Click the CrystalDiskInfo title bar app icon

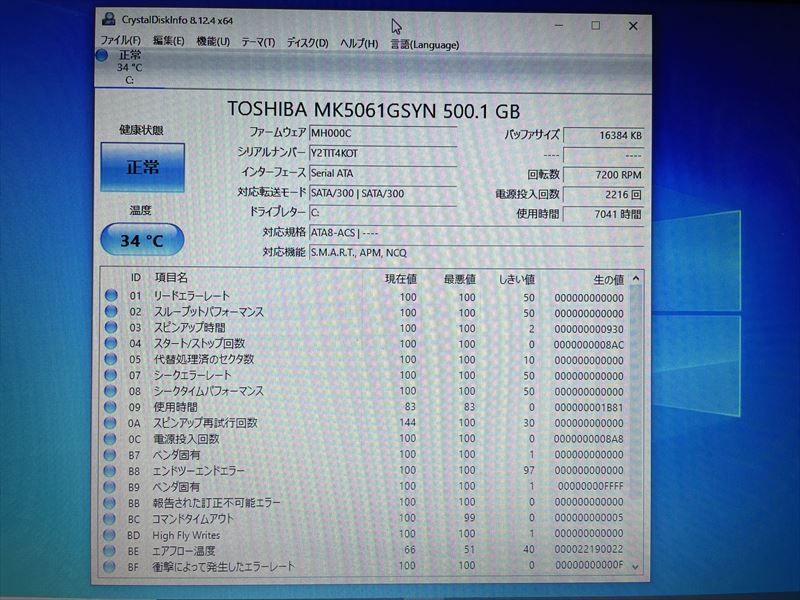pyautogui.click(x=109, y=19)
